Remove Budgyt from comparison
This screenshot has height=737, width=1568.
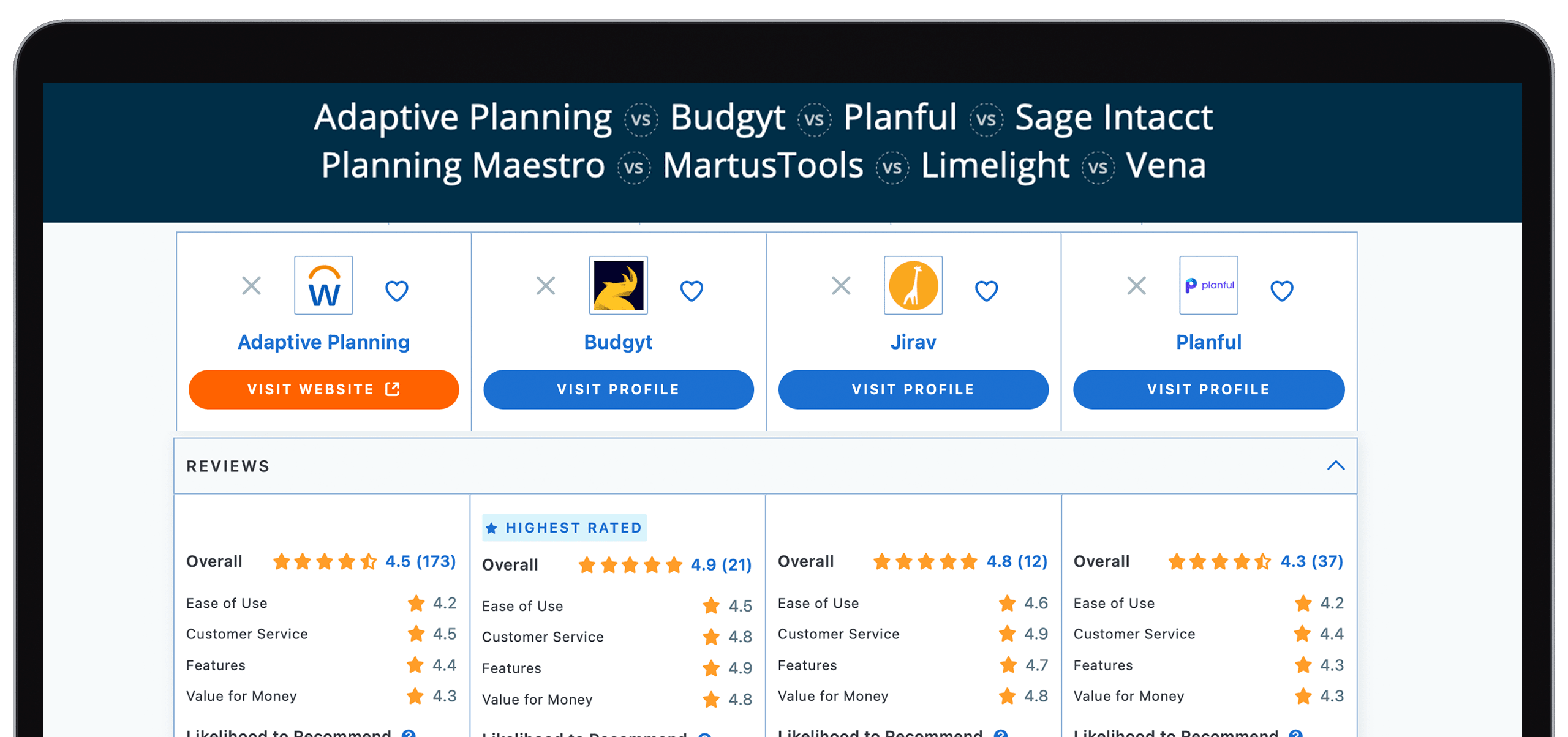pyautogui.click(x=545, y=285)
